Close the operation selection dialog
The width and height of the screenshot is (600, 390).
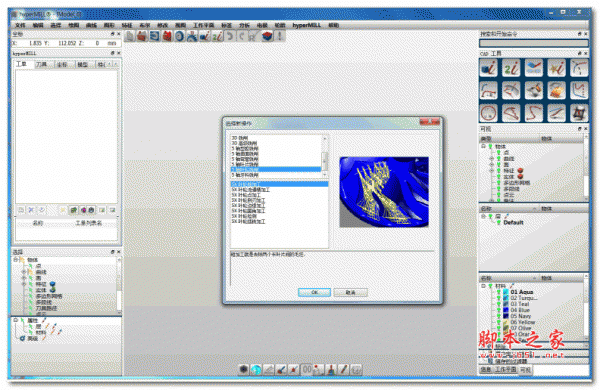[x=430, y=122]
